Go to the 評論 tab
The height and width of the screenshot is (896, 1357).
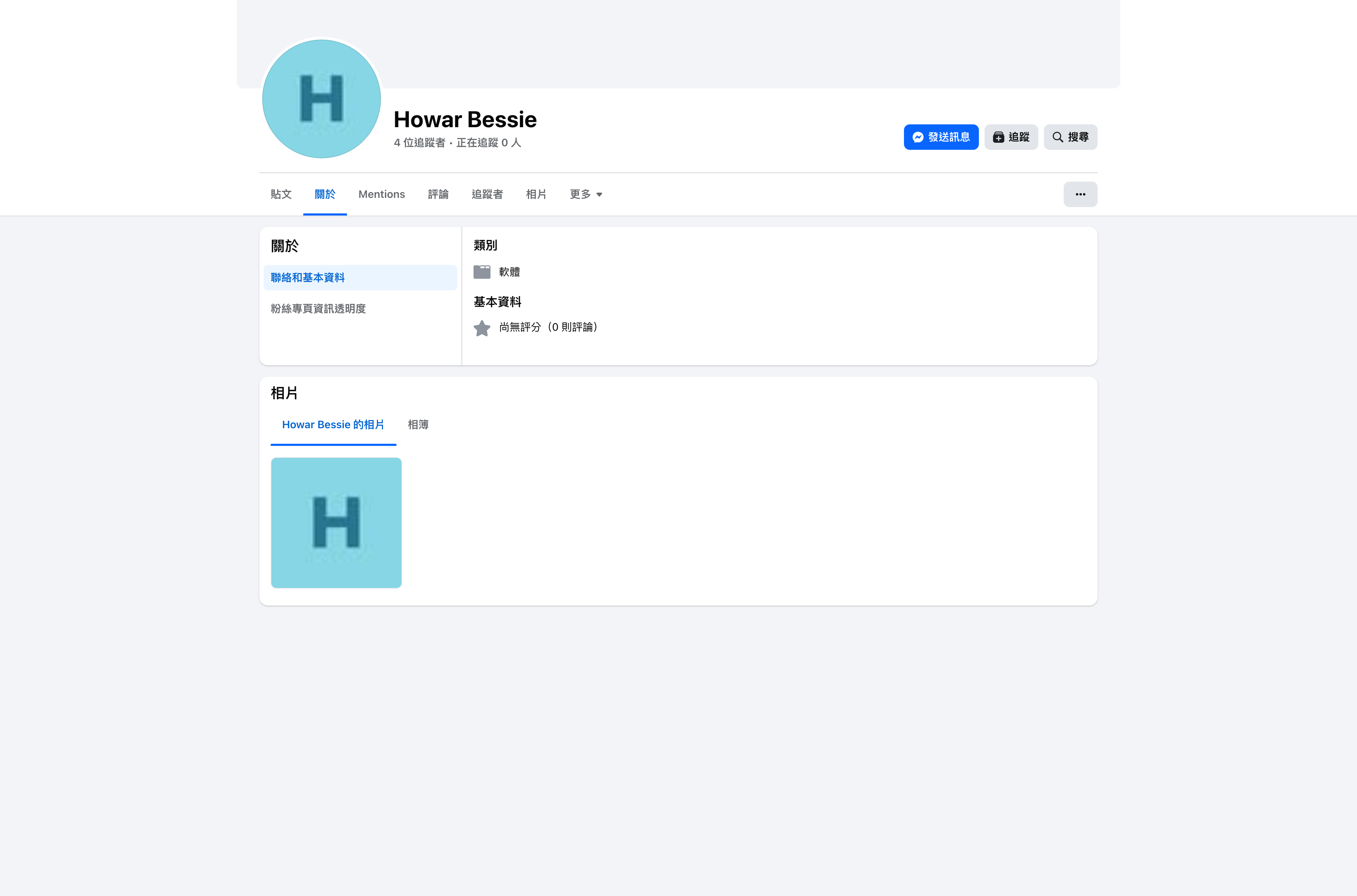pos(438,194)
